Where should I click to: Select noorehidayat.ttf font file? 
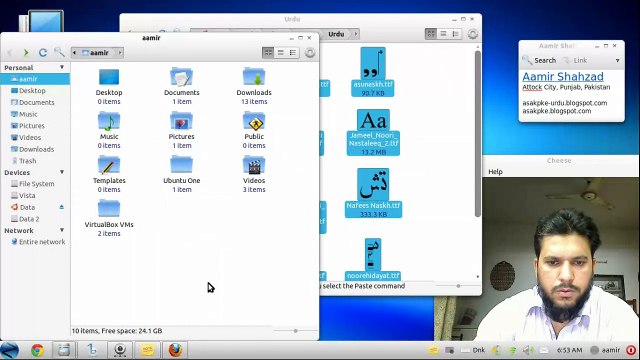coord(373,259)
